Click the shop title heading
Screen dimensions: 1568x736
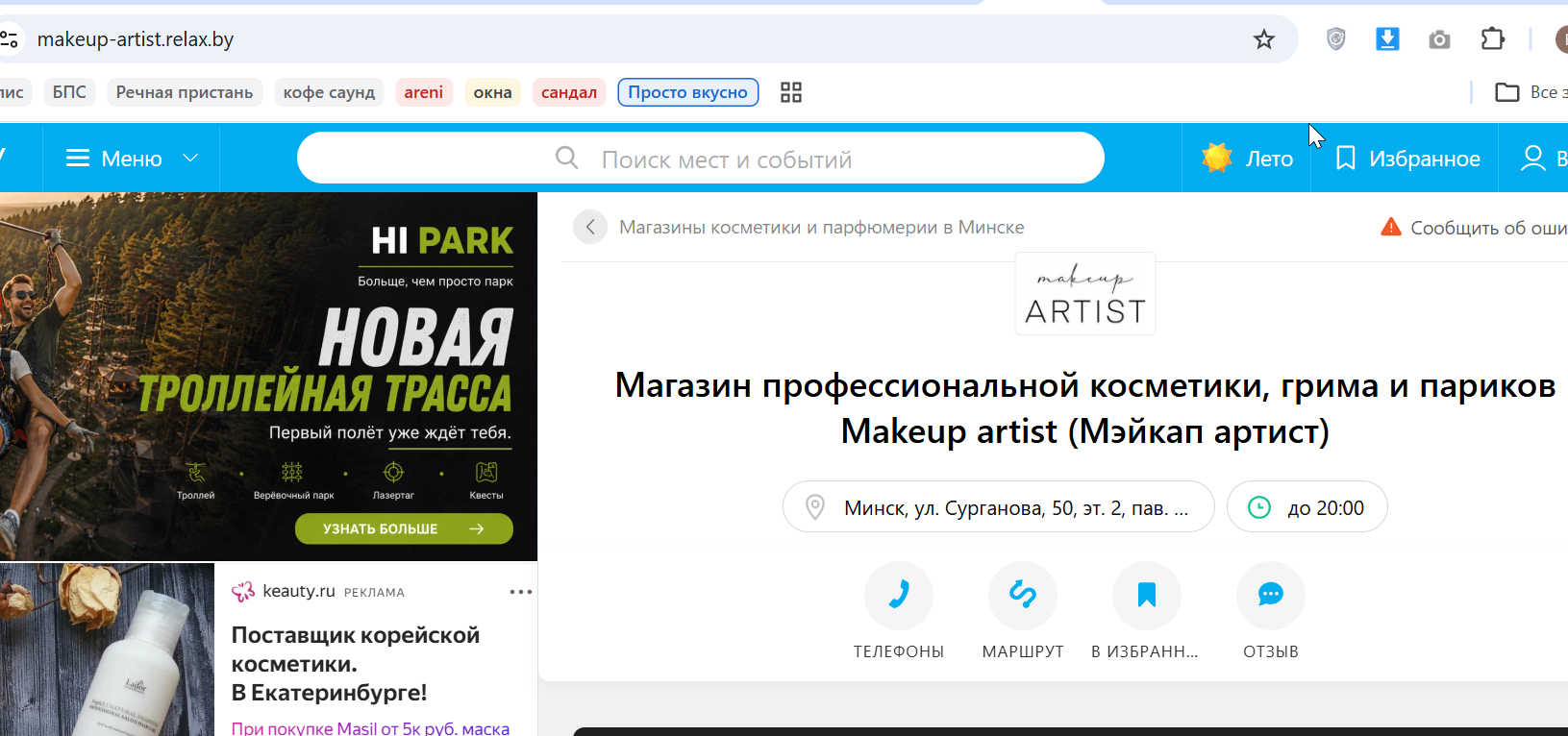click(1085, 407)
